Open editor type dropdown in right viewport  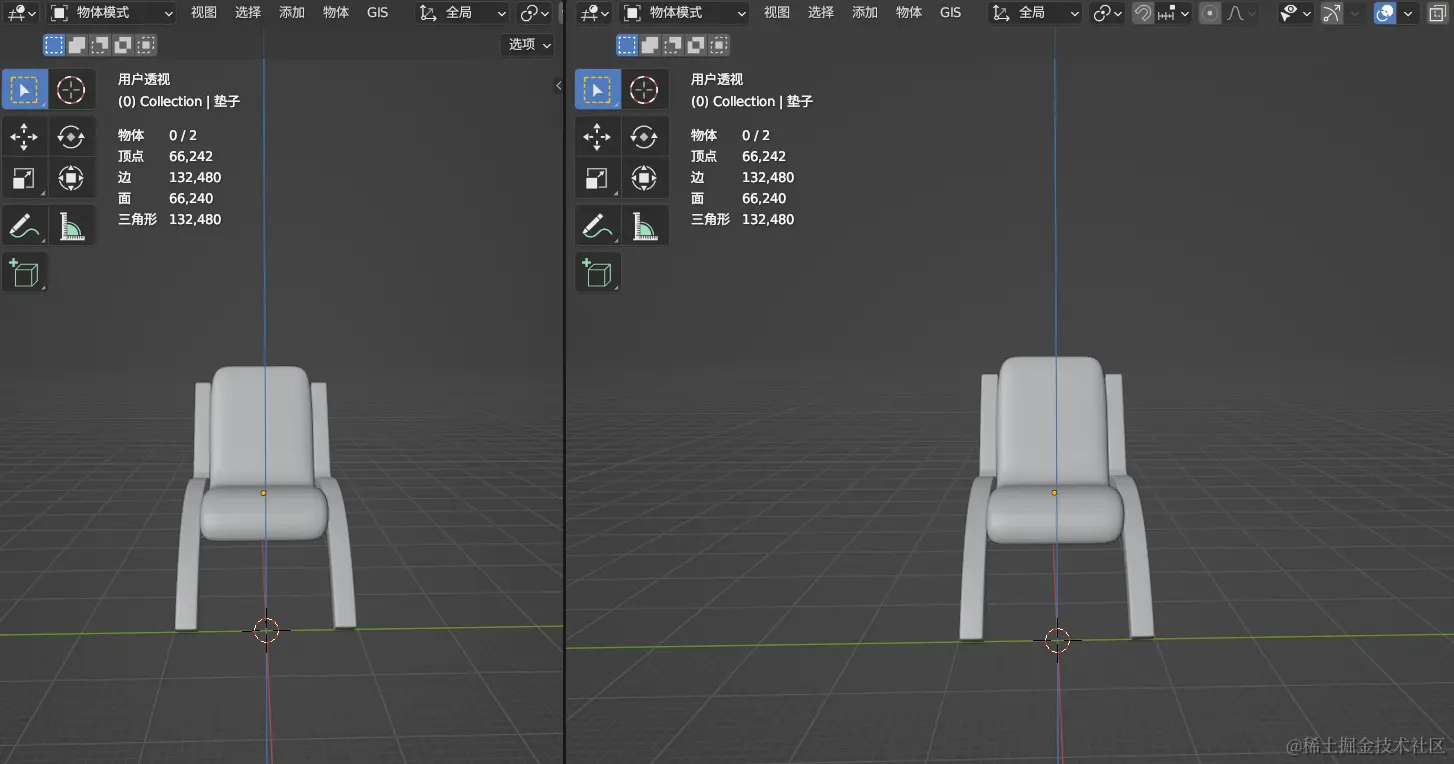point(594,13)
